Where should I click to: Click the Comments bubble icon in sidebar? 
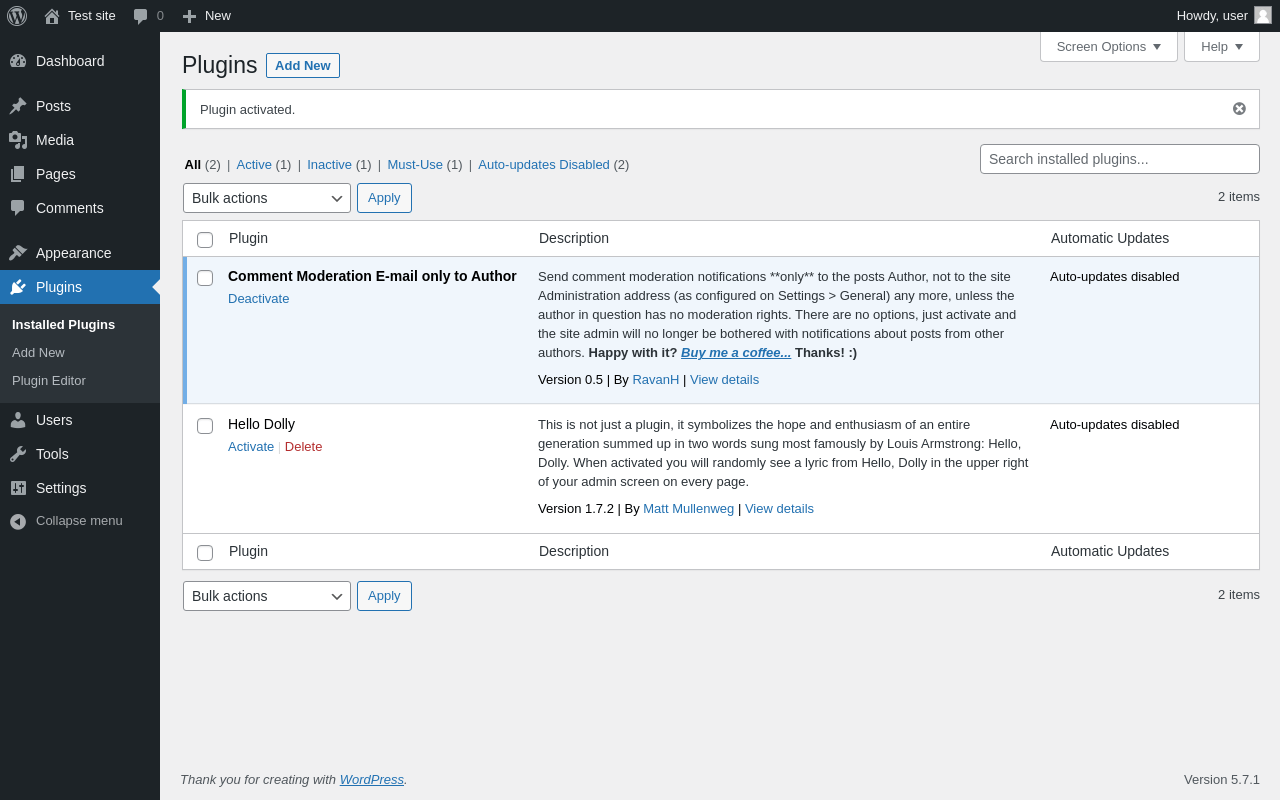(18, 208)
